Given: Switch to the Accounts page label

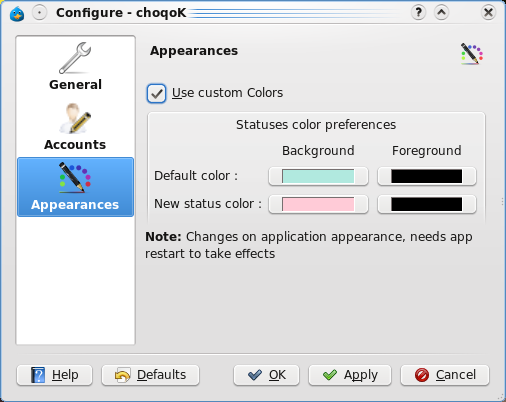Looking at the screenshot, I should click(x=75, y=144).
